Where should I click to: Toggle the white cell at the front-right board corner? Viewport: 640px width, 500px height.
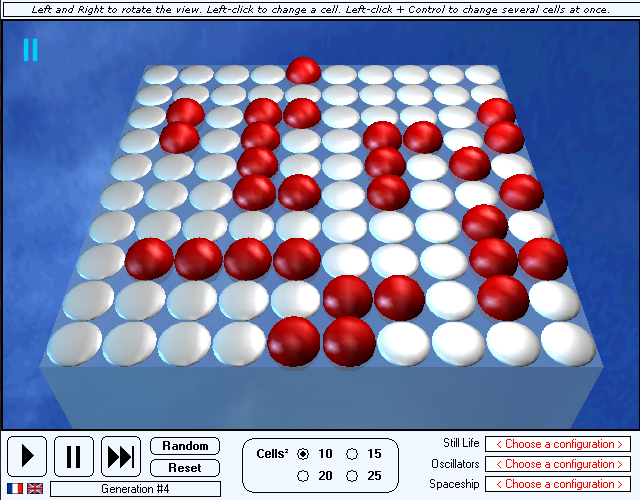click(x=568, y=344)
